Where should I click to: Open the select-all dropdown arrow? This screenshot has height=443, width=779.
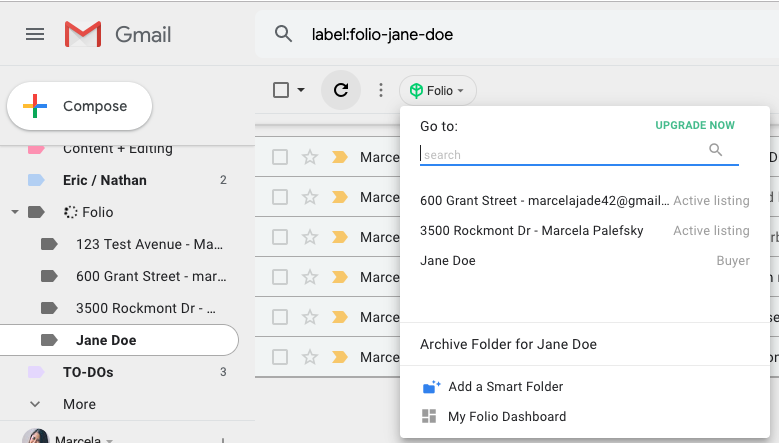tap(301, 90)
